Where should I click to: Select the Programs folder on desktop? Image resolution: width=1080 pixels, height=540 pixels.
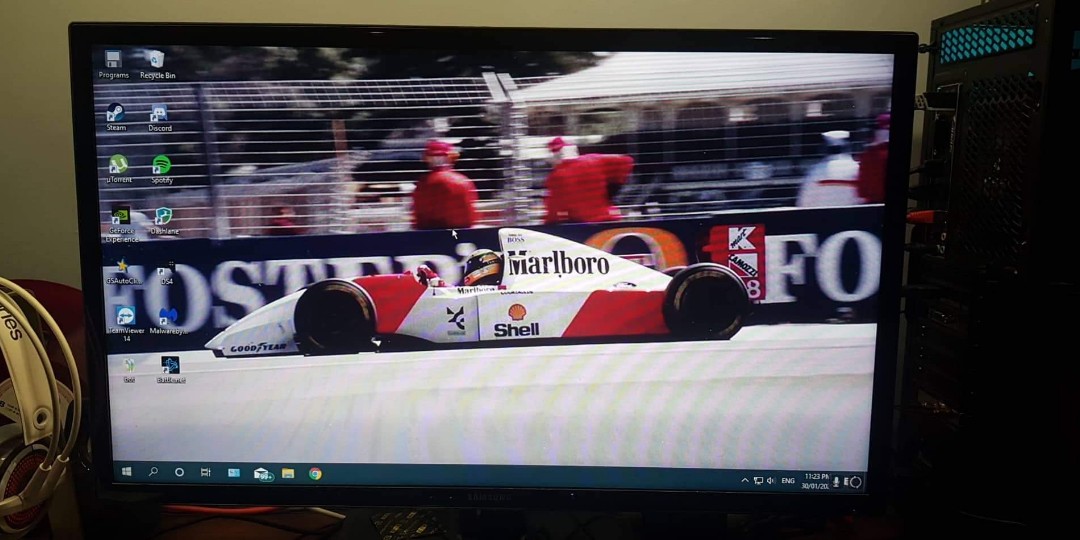coord(113,60)
